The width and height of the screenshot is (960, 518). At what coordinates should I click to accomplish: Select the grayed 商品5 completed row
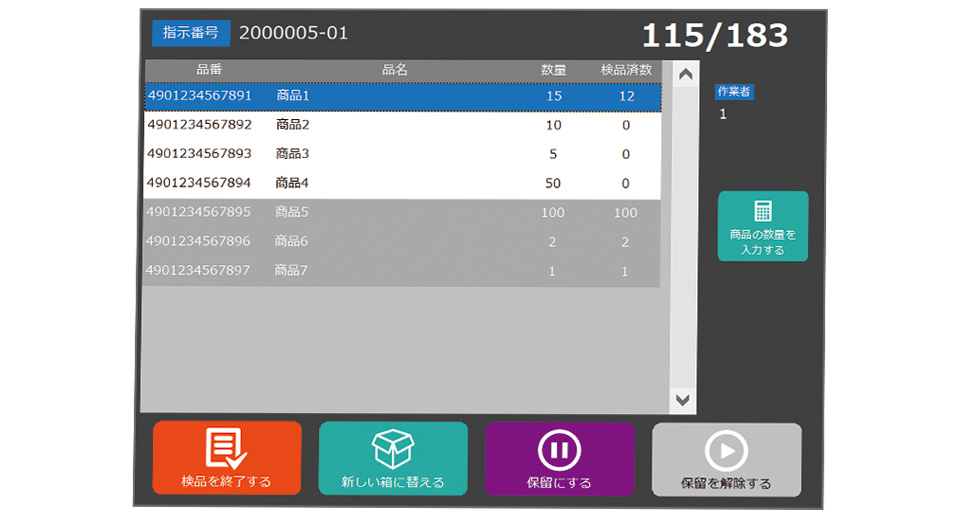tap(400, 212)
